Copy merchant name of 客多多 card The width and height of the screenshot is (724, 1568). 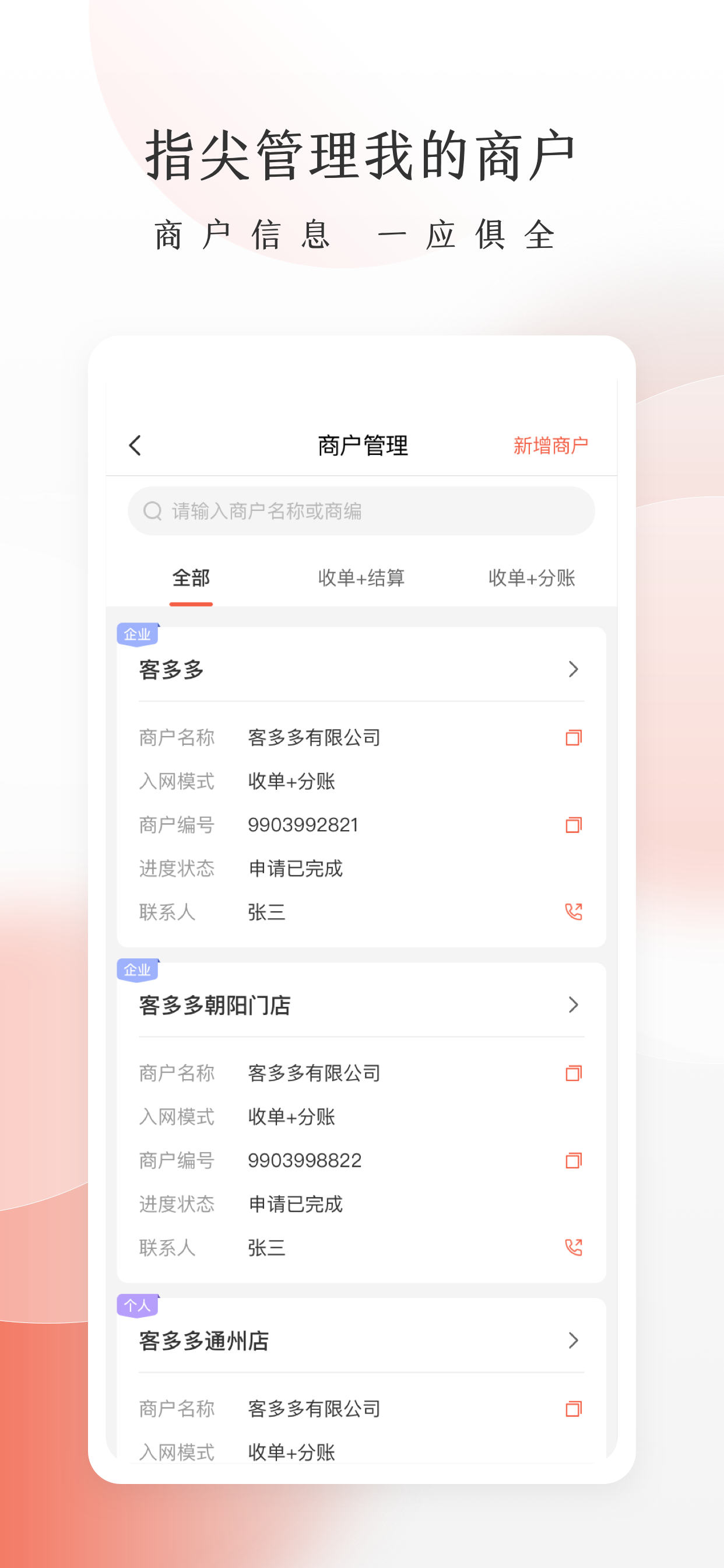point(574,738)
